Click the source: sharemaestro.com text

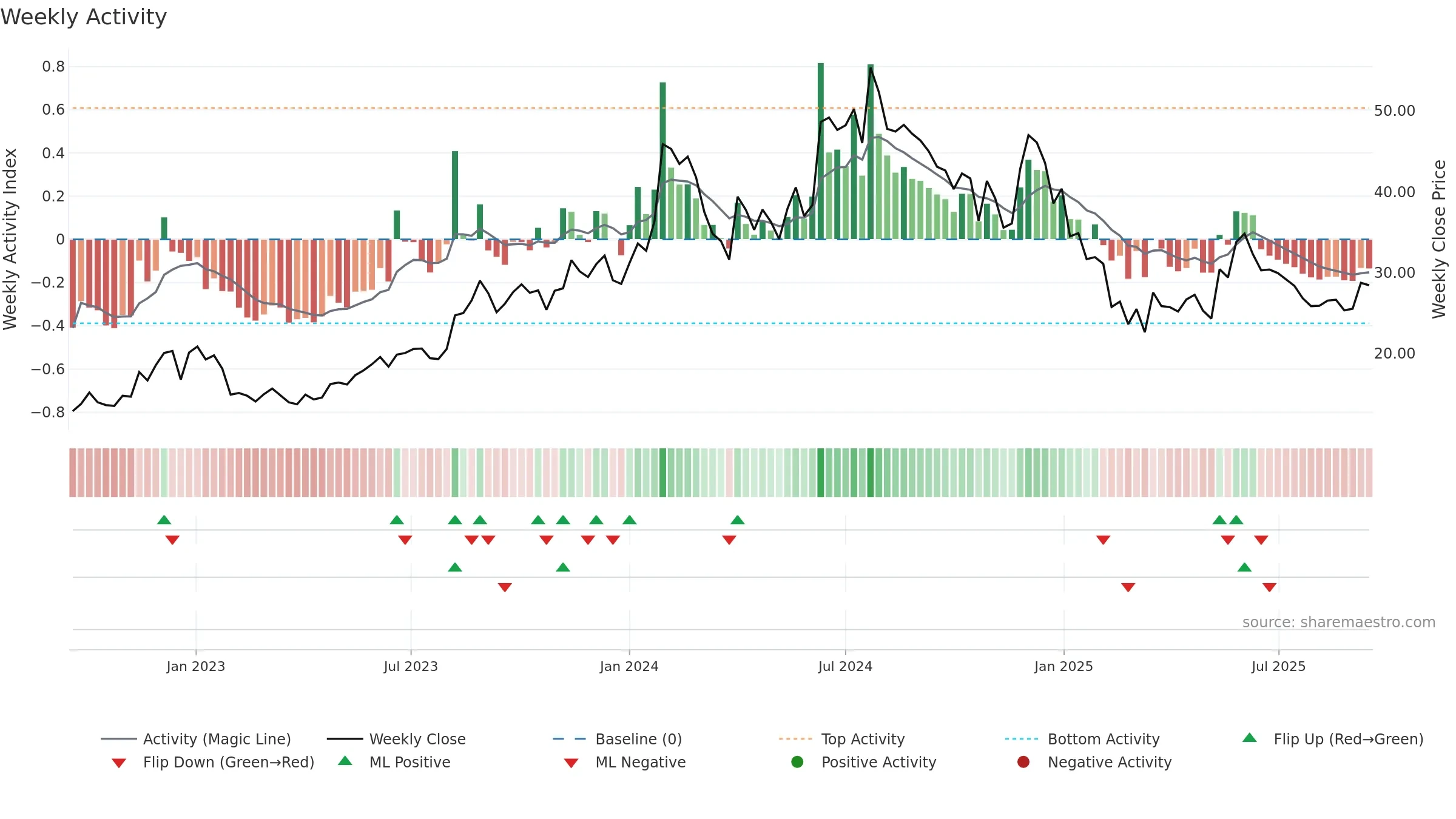tap(1339, 622)
